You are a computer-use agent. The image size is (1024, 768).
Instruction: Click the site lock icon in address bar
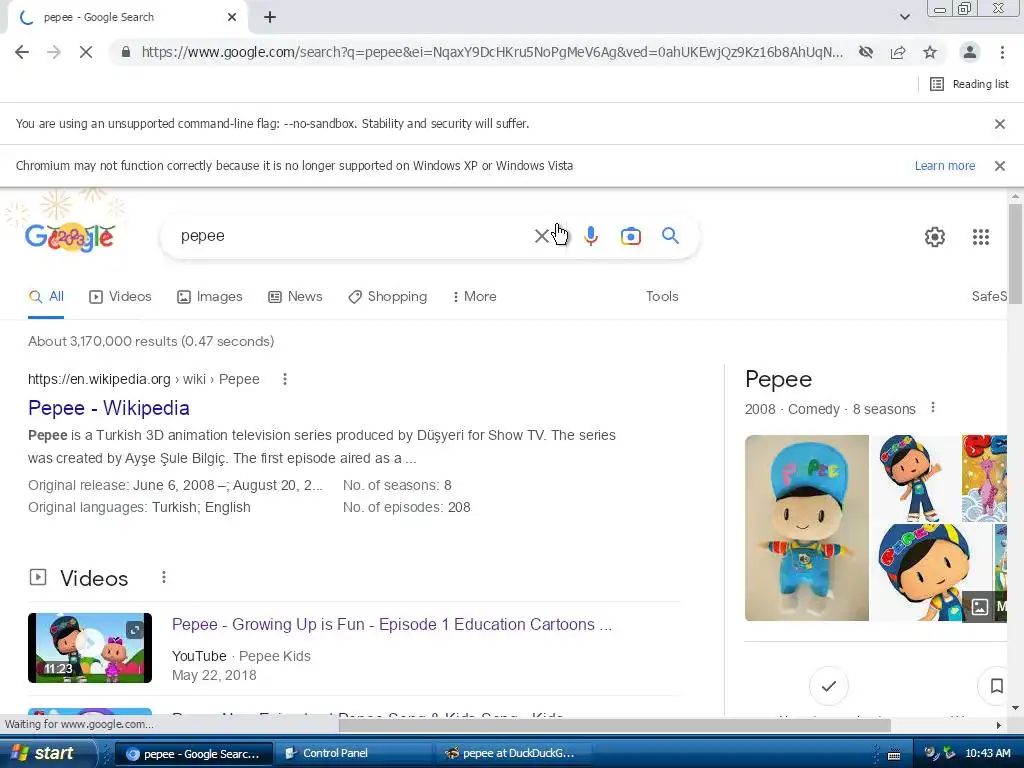[x=126, y=52]
